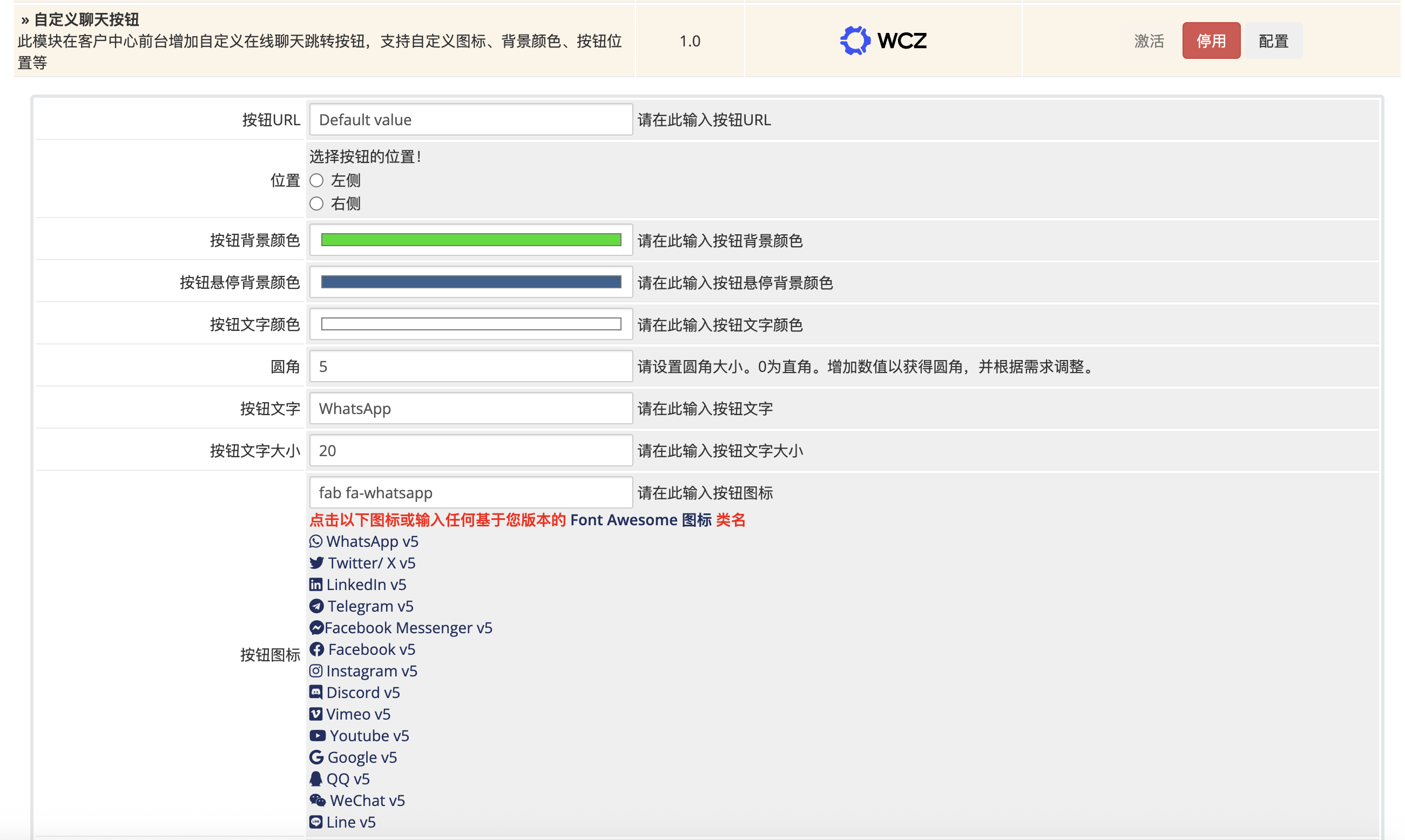Select the QQ penguin icon
Screen dimensions: 1405x840
pyautogui.click(x=316, y=780)
